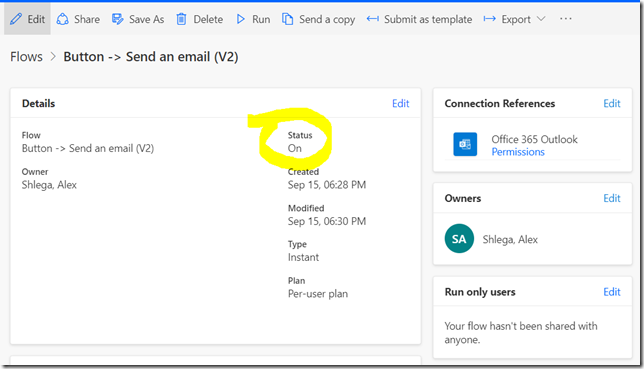Open the more options ellipsis menu

pyautogui.click(x=566, y=19)
